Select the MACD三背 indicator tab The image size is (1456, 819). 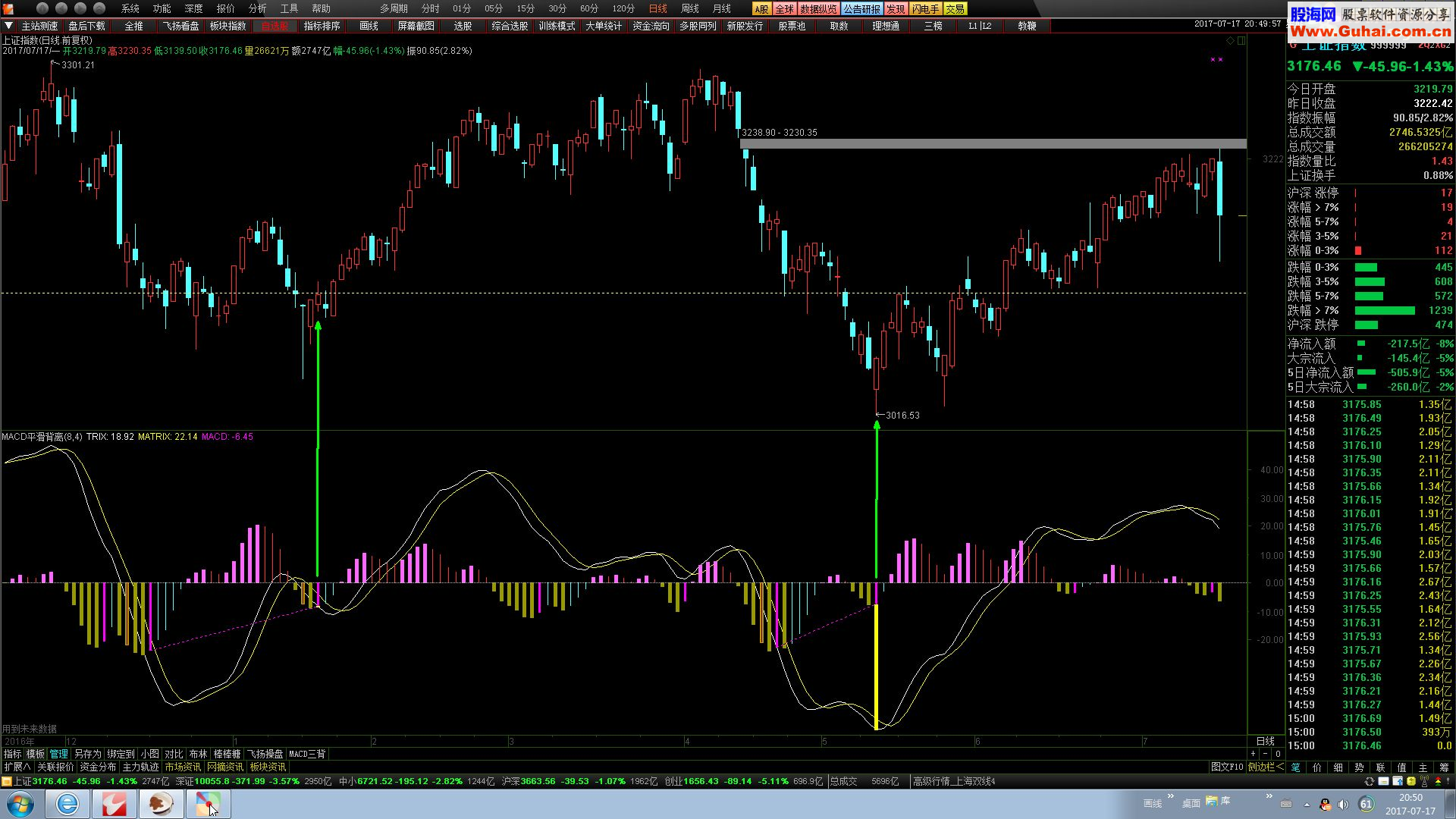point(307,754)
